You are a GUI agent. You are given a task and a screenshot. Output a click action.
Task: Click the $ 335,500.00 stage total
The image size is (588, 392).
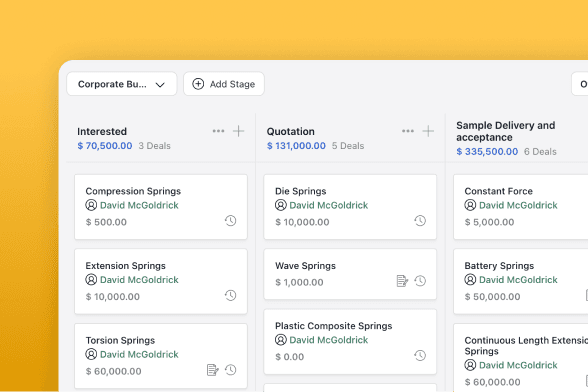[x=487, y=152]
